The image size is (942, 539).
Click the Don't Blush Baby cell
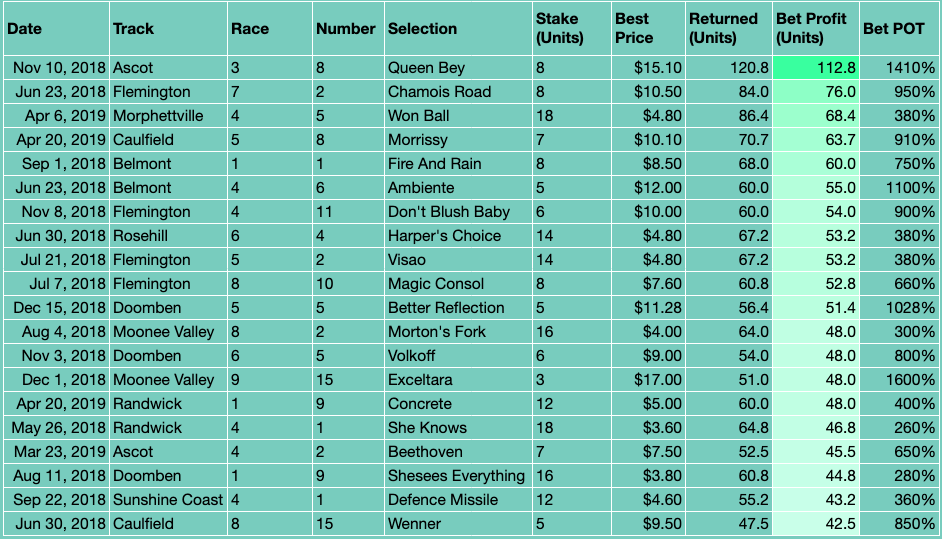click(458, 212)
